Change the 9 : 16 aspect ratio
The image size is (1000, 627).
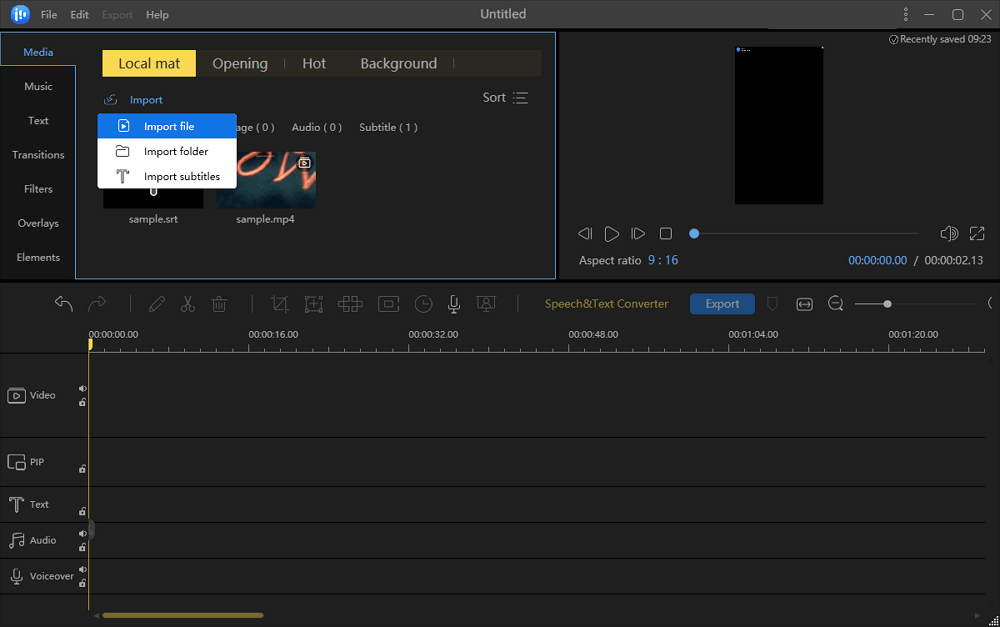click(x=662, y=260)
